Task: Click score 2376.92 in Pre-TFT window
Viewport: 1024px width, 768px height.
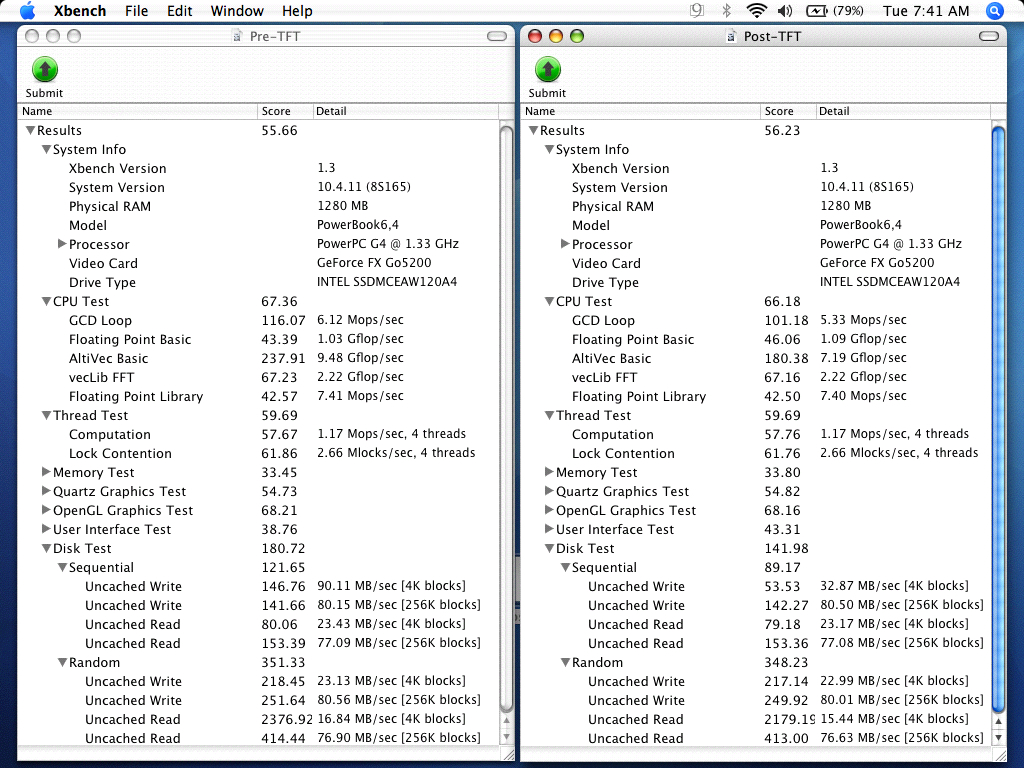Action: click(287, 719)
